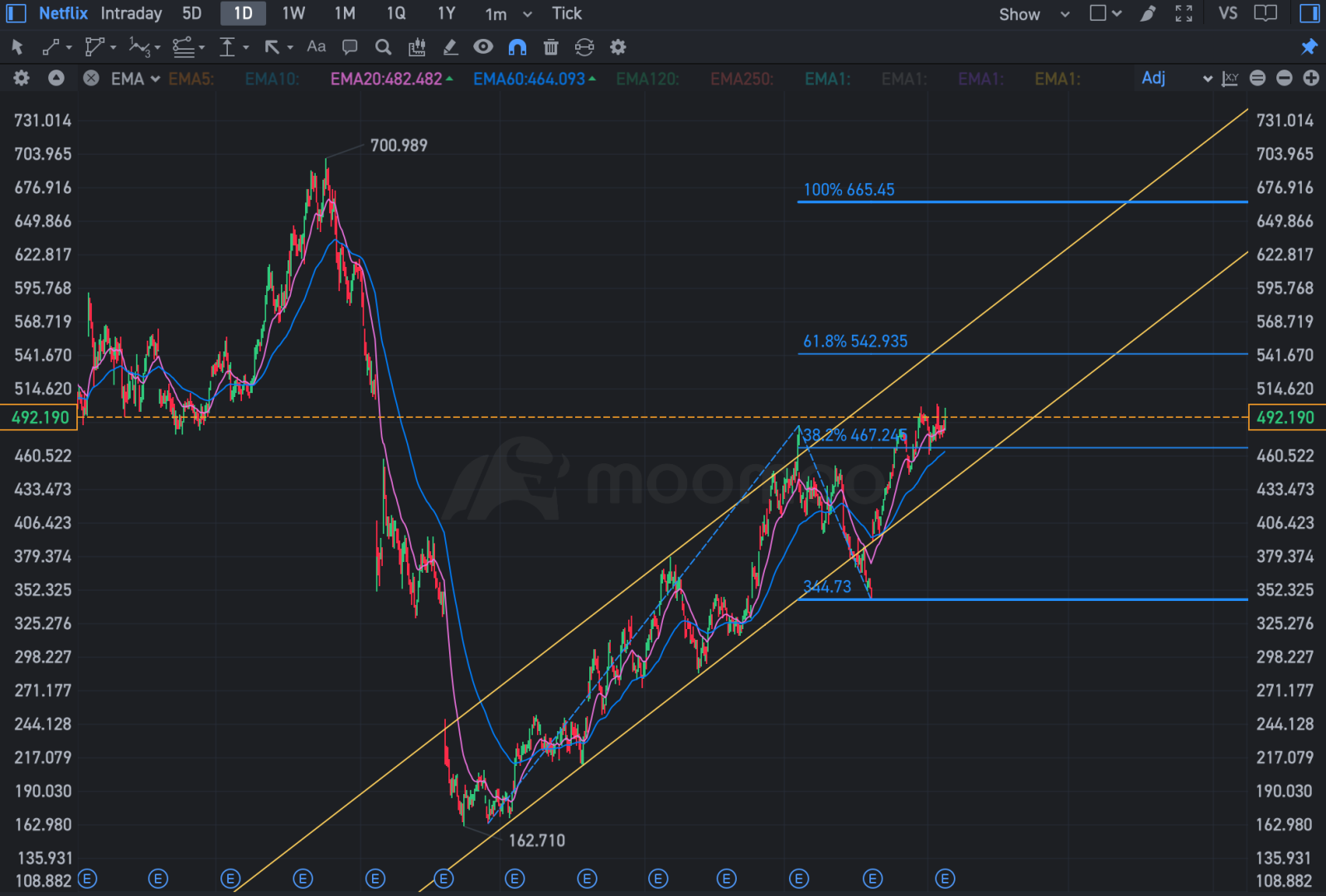
Task: Toggle the EMA5 line
Action: click(x=191, y=79)
